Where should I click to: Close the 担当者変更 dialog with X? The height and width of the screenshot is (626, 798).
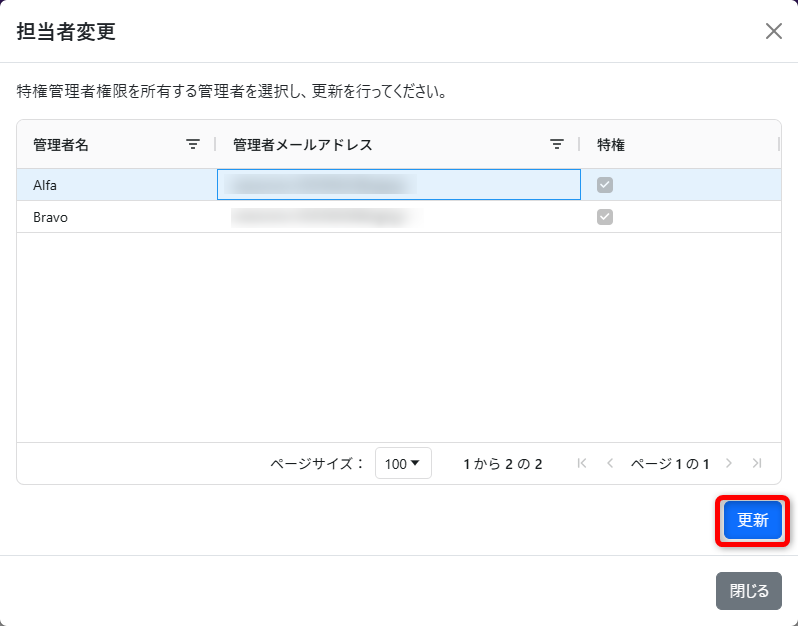click(774, 31)
